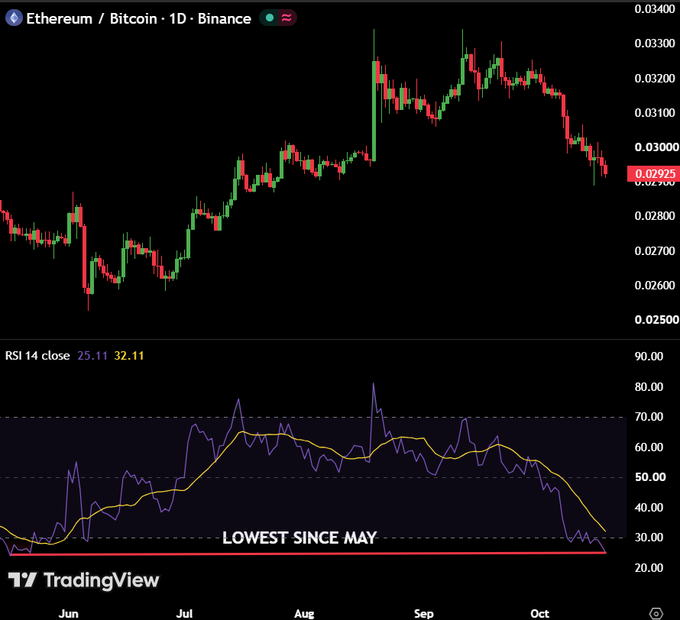The image size is (680, 620).
Task: Click the 0.02700 price axis label
Action: point(655,251)
